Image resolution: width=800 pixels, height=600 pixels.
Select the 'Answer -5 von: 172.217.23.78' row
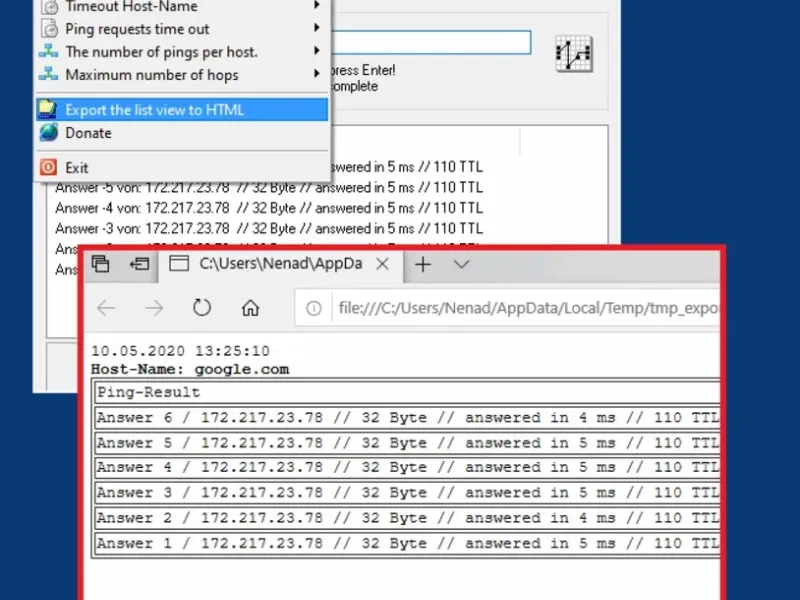(x=269, y=188)
